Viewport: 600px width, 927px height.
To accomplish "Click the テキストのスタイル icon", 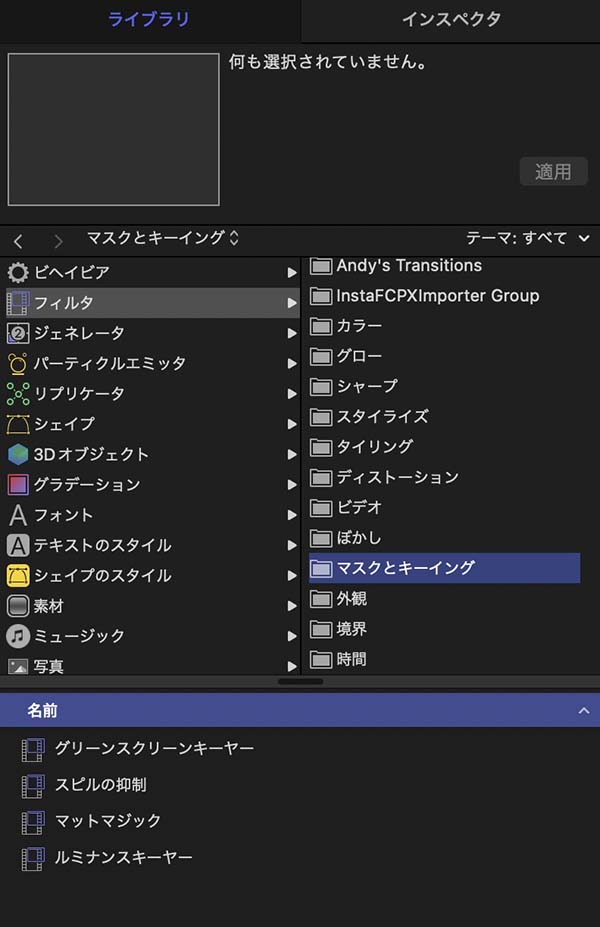I will pos(18,545).
